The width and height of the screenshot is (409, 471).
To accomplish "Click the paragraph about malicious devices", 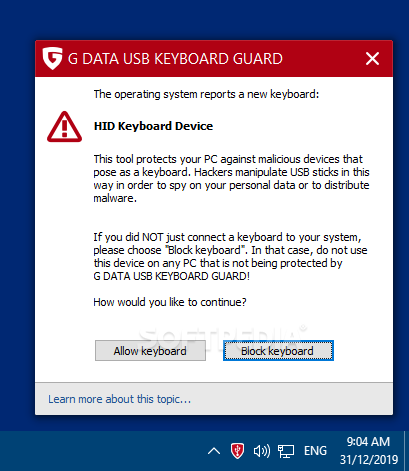I will pyautogui.click(x=231, y=178).
